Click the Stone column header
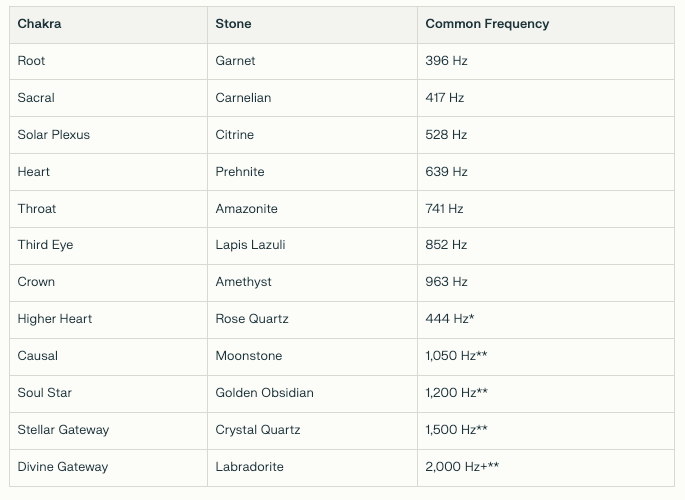Image resolution: width=685 pixels, height=500 pixels. pyautogui.click(x=234, y=24)
